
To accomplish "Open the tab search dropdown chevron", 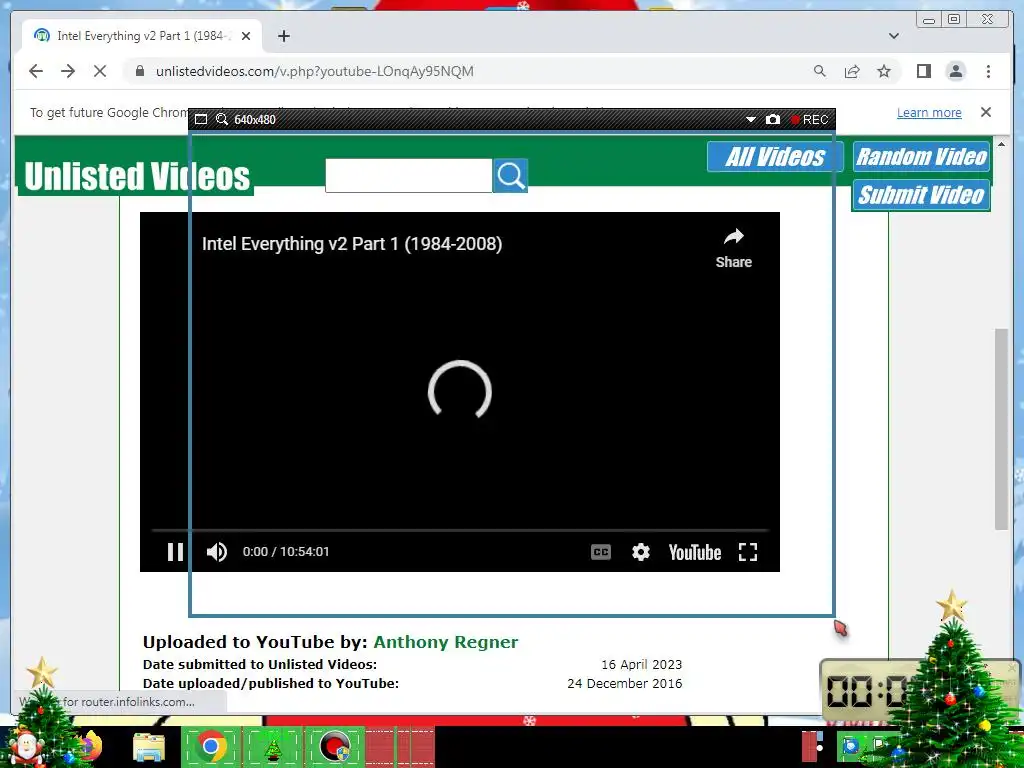I will tap(893, 36).
